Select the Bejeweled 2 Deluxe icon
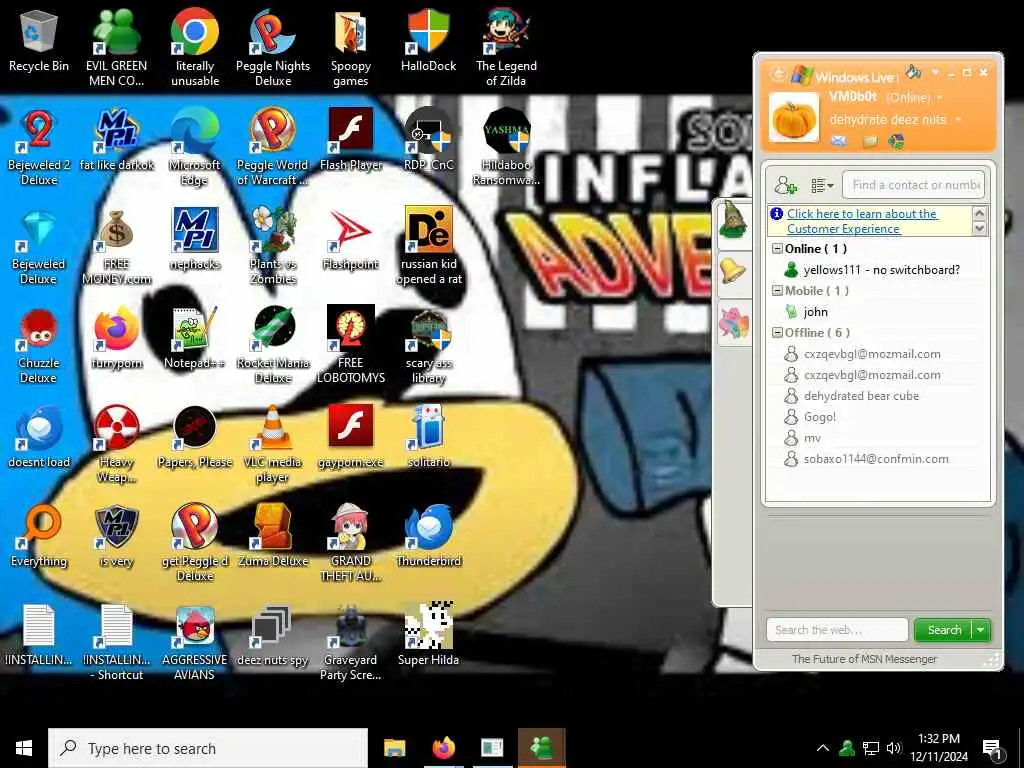This screenshot has height=768, width=1024. (39, 148)
